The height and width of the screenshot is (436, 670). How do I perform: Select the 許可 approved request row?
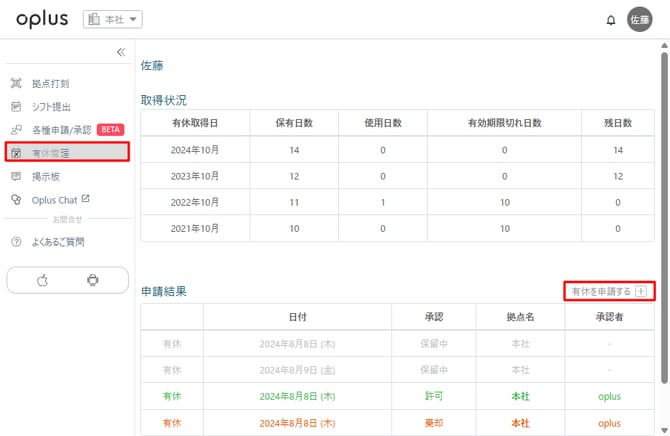pyautogui.click(x=400, y=396)
